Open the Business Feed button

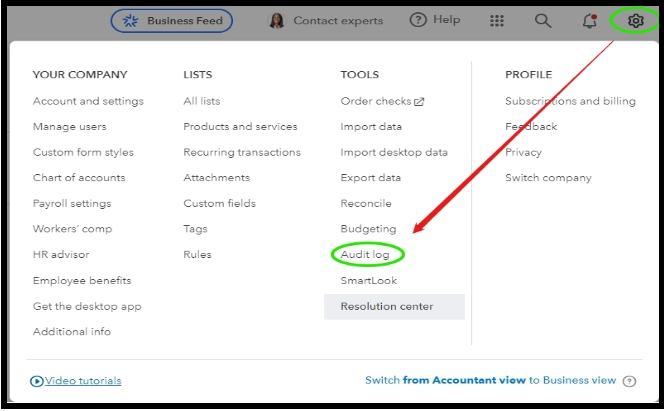tap(172, 20)
